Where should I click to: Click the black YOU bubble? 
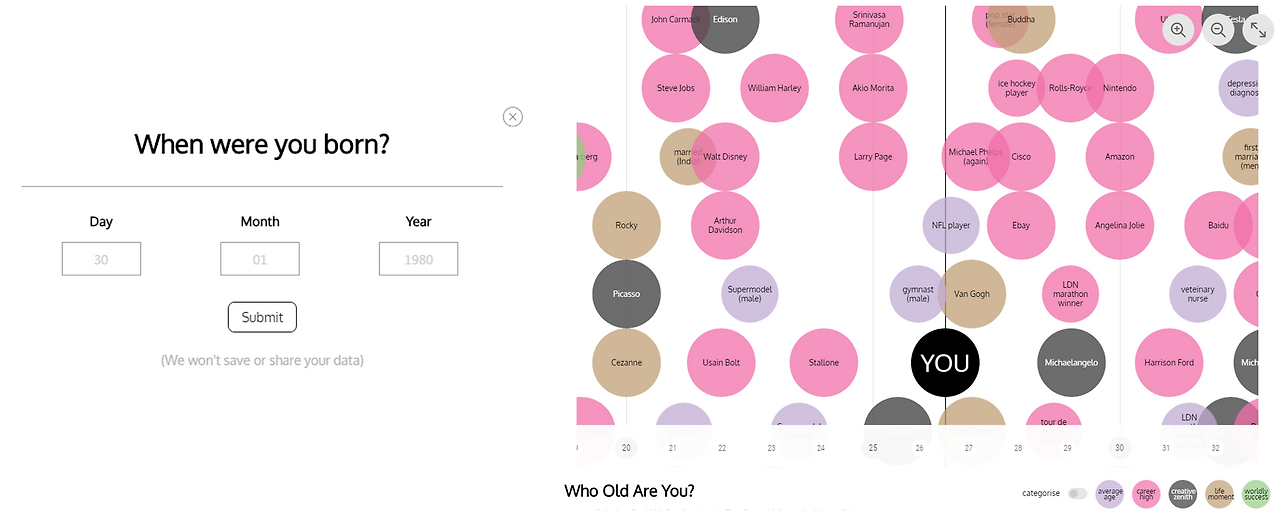coord(945,362)
